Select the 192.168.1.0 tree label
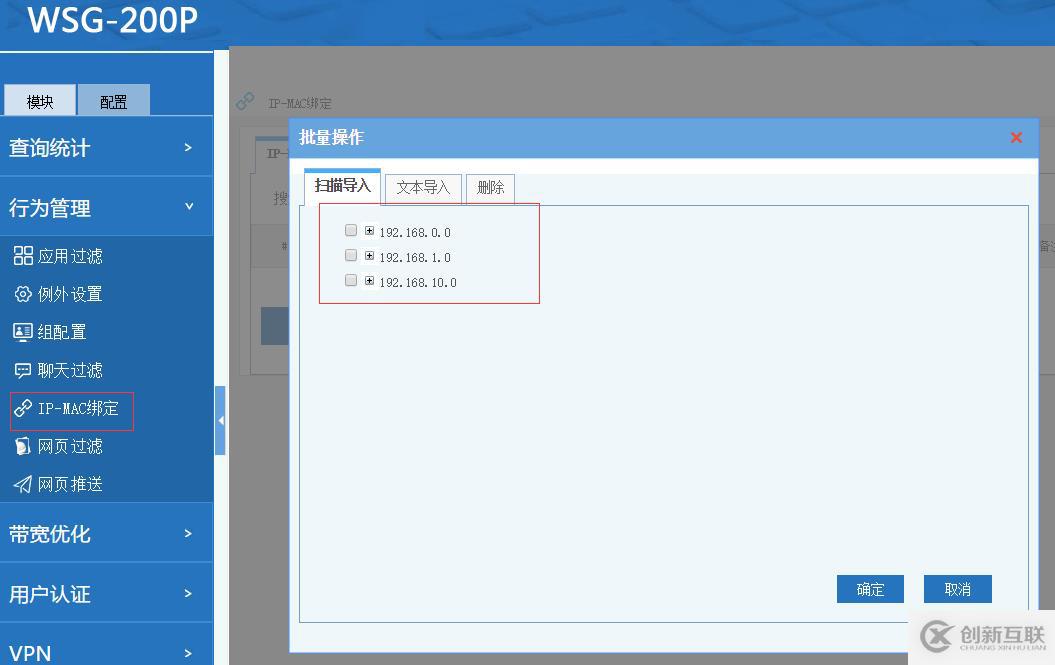 [x=414, y=257]
